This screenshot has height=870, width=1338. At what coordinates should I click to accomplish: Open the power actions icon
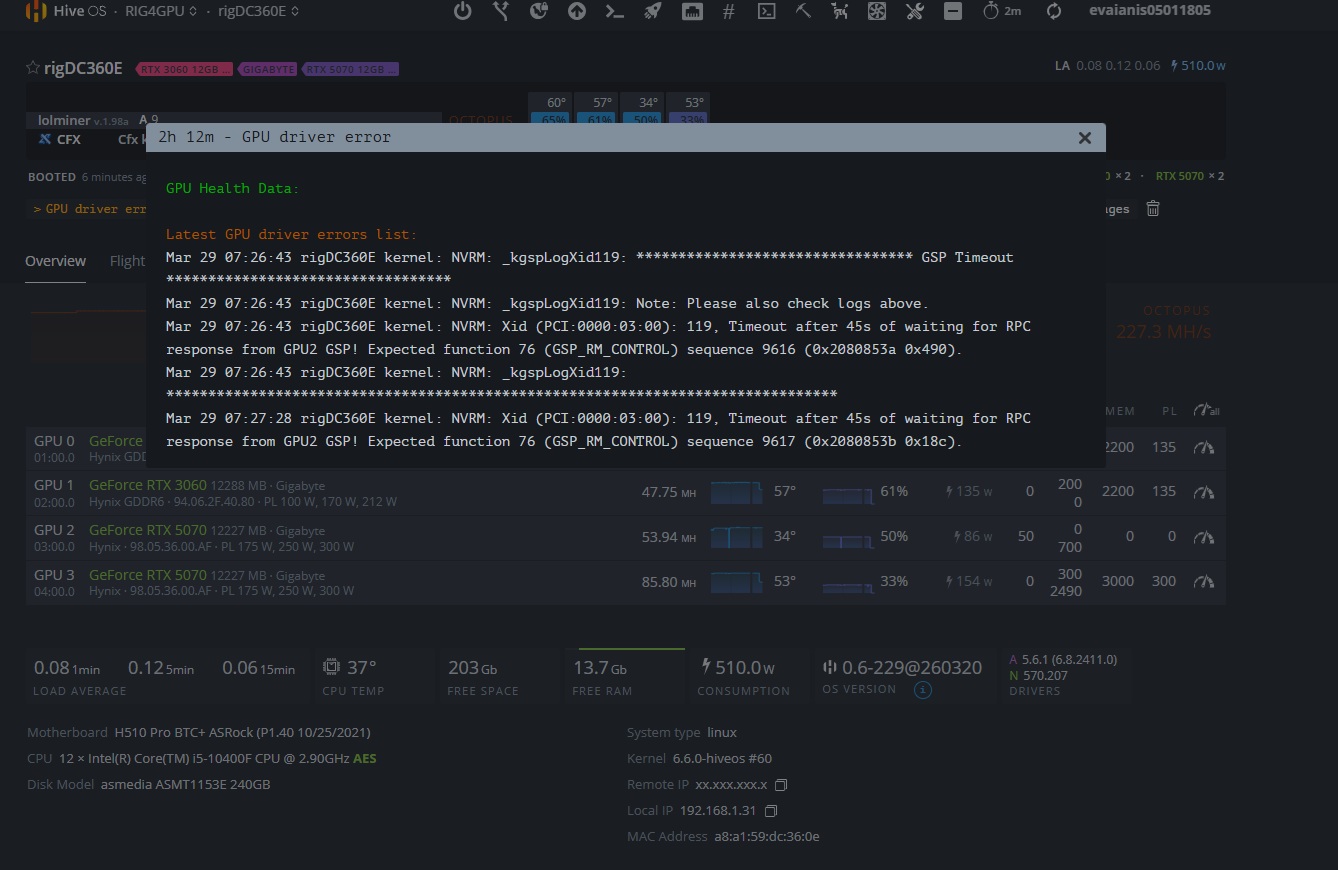coord(462,11)
